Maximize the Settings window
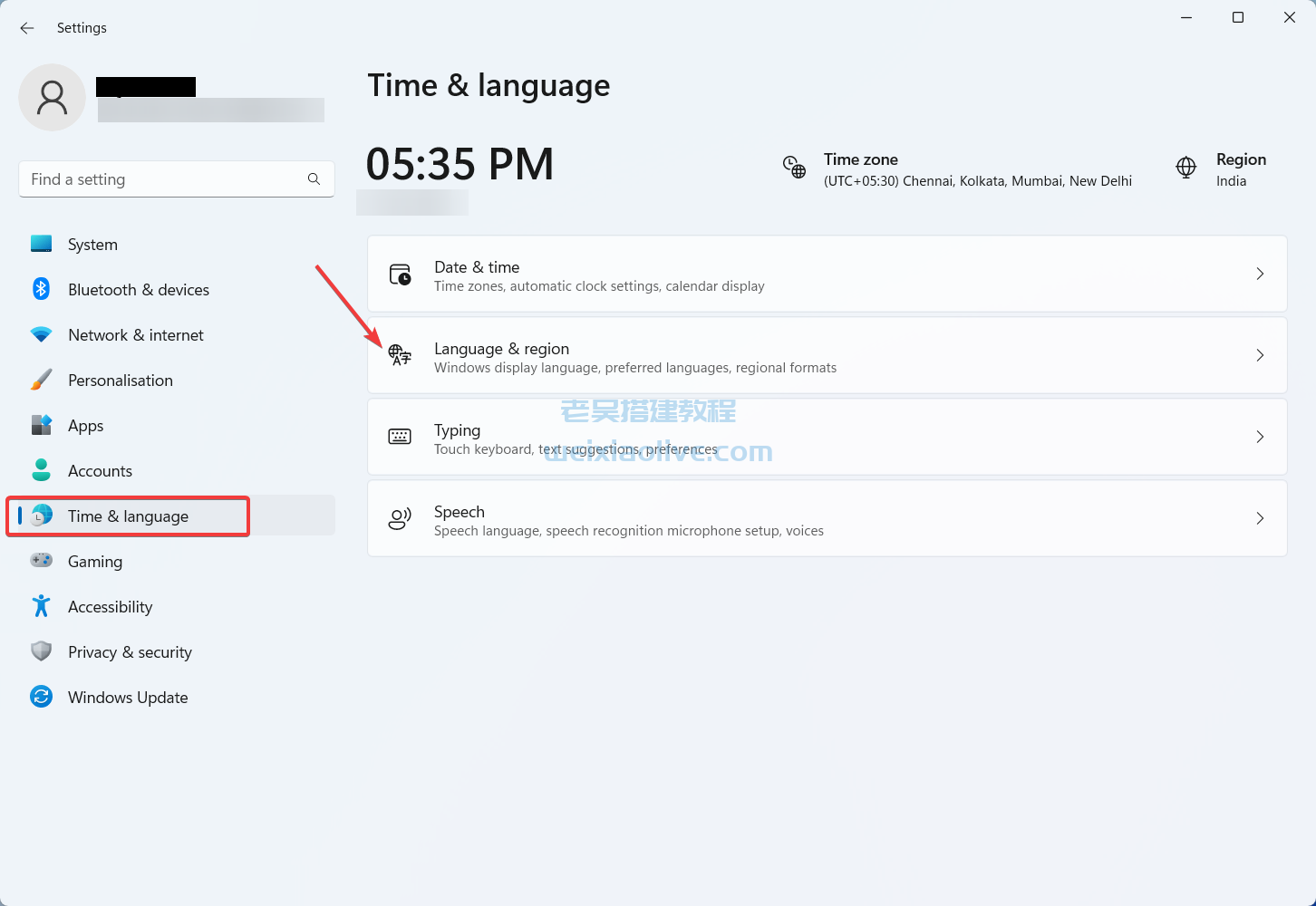 1238,17
